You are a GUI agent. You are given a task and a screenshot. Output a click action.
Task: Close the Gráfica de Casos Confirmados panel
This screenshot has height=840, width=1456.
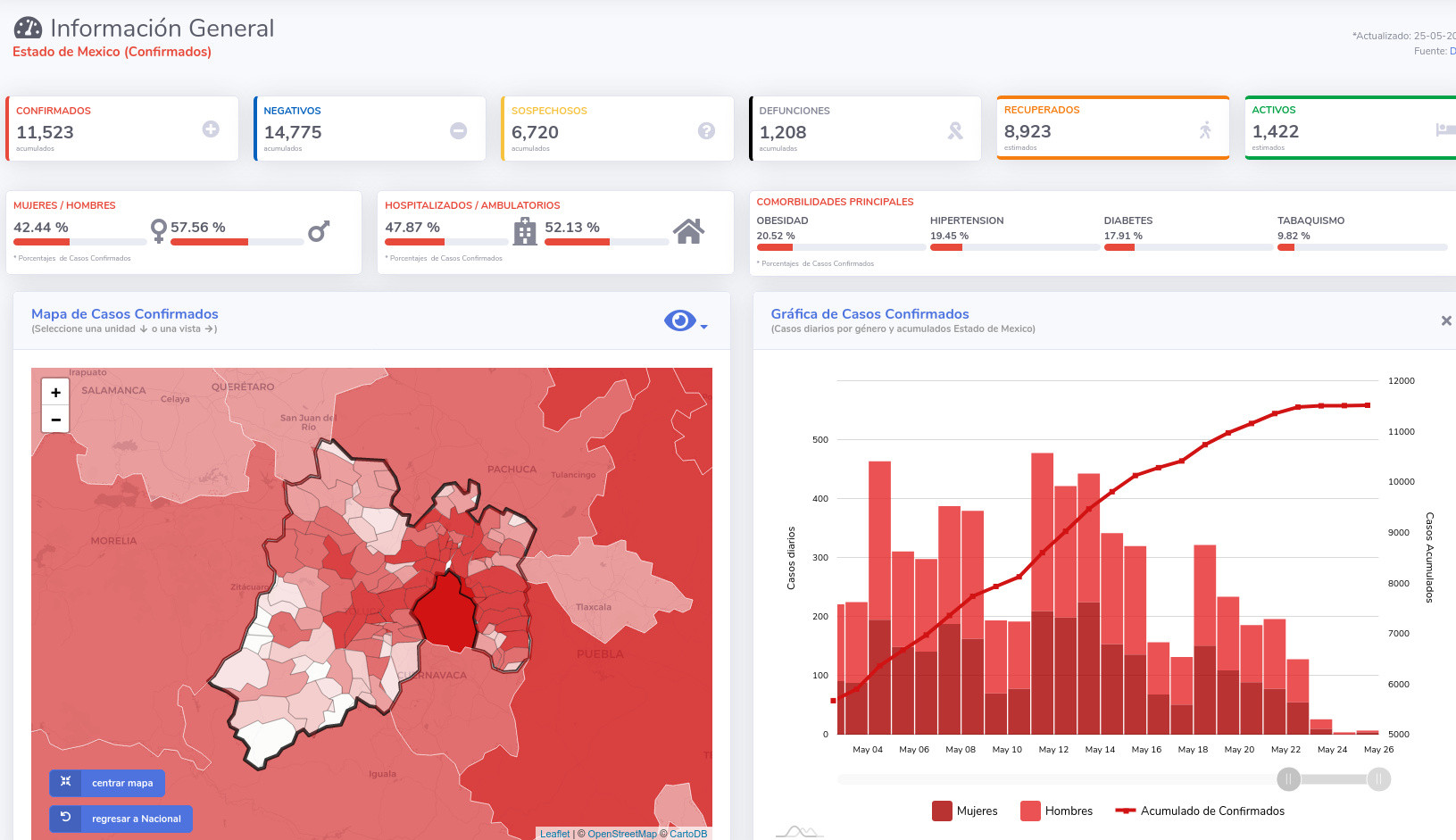tap(1446, 320)
